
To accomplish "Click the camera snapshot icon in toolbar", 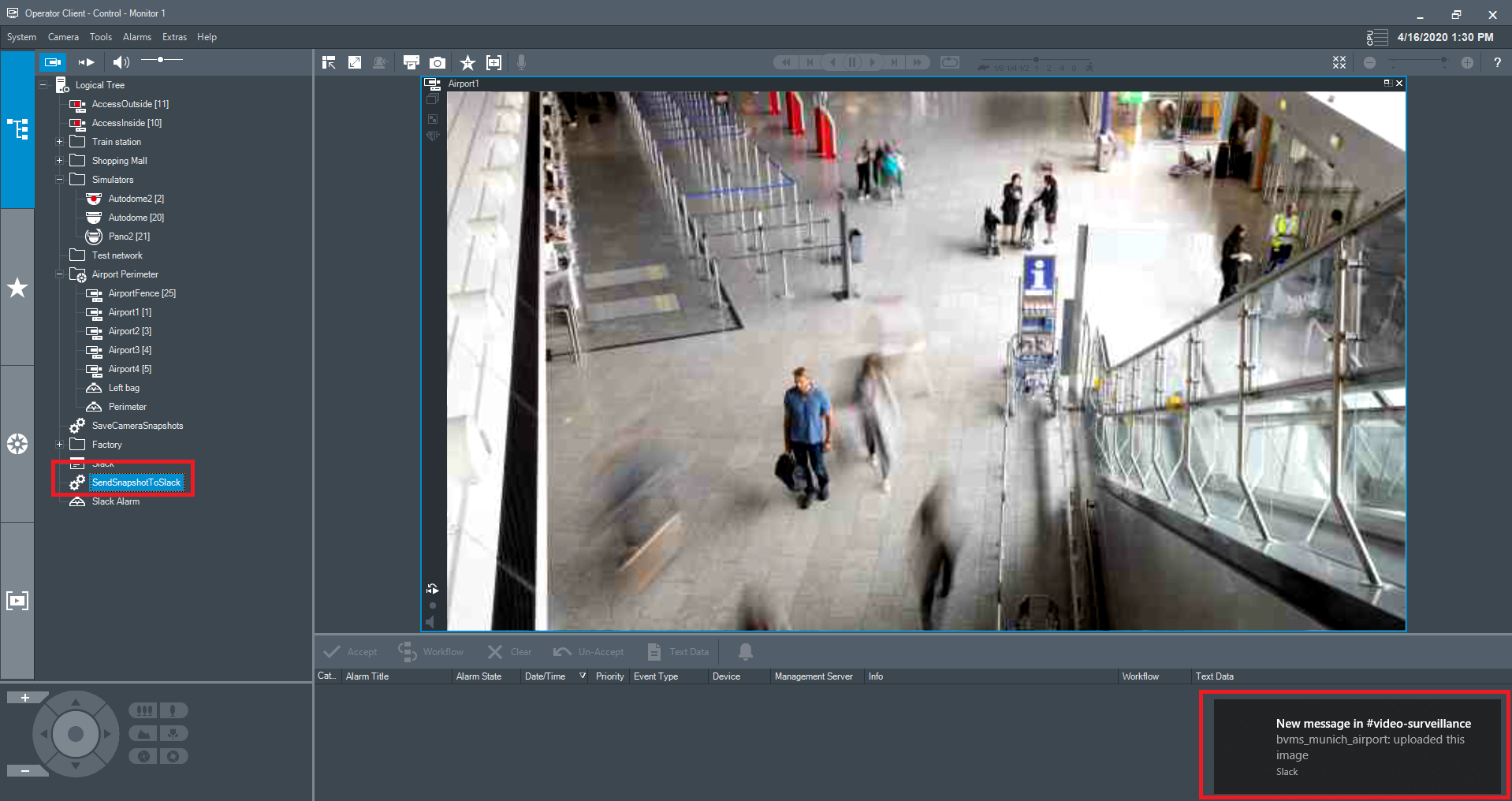I will tap(438, 63).
